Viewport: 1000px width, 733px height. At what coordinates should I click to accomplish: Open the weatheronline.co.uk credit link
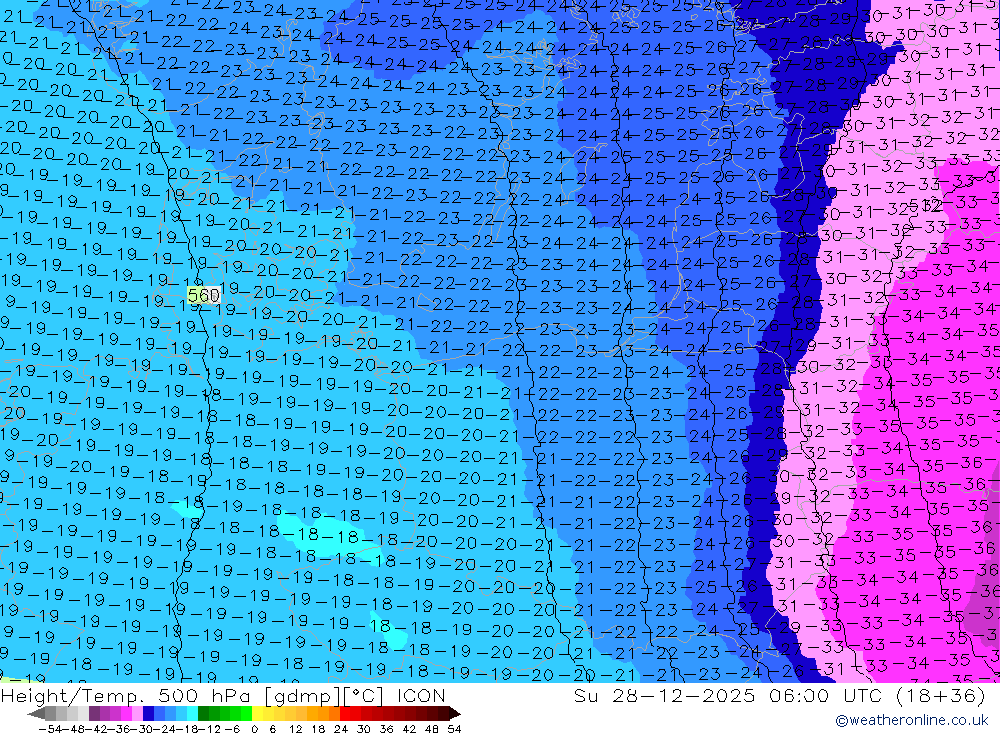click(x=911, y=720)
